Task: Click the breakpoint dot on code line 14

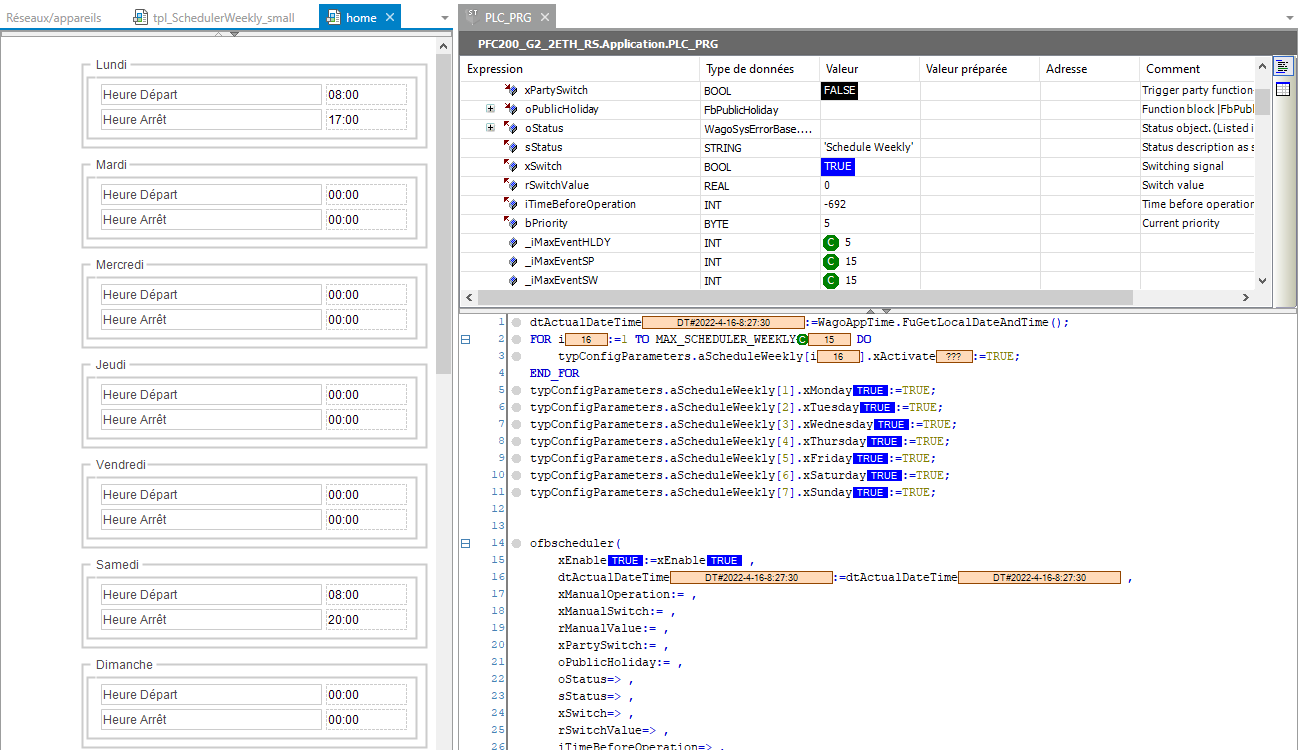Action: tap(516, 544)
